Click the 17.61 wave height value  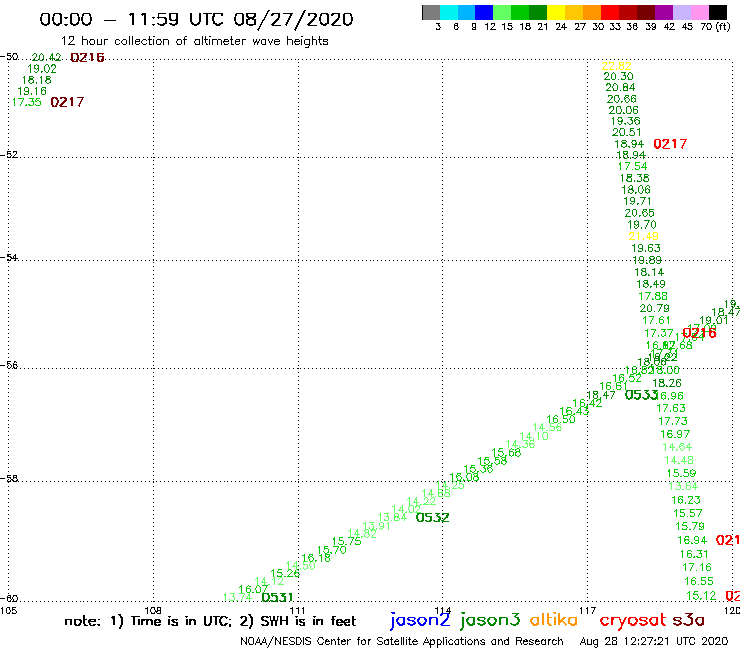656,320
